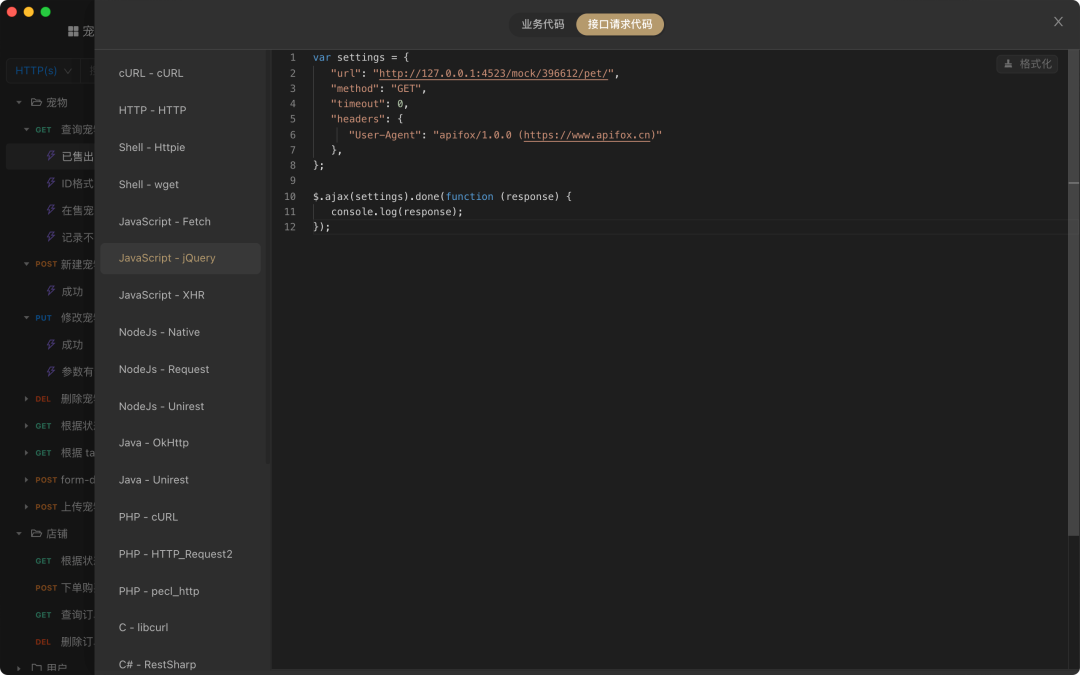
Task: Click the 格式化 format button
Action: point(1027,64)
